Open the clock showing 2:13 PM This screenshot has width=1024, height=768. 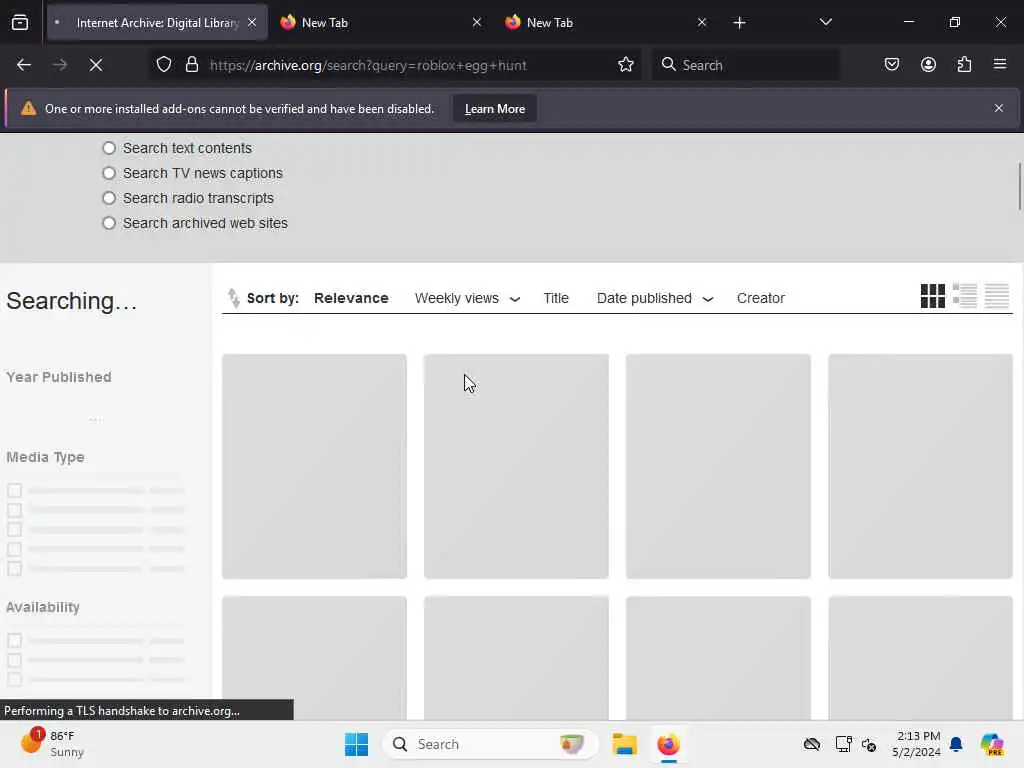(918, 744)
